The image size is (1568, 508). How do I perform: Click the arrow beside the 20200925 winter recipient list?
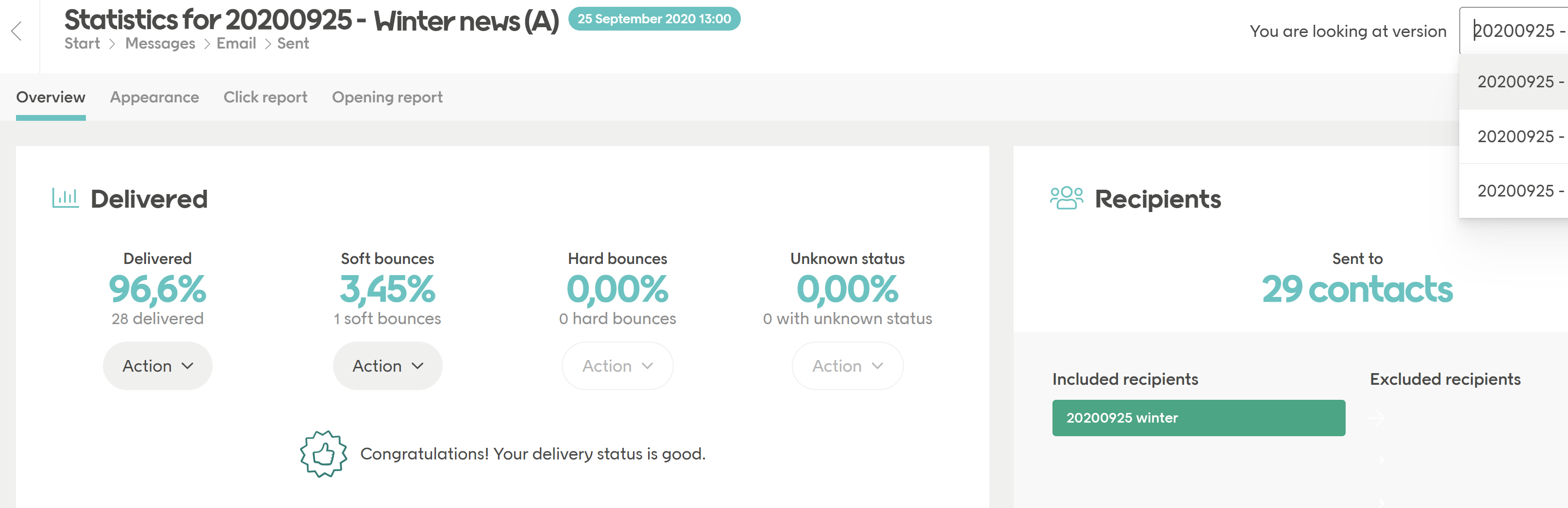click(1376, 418)
